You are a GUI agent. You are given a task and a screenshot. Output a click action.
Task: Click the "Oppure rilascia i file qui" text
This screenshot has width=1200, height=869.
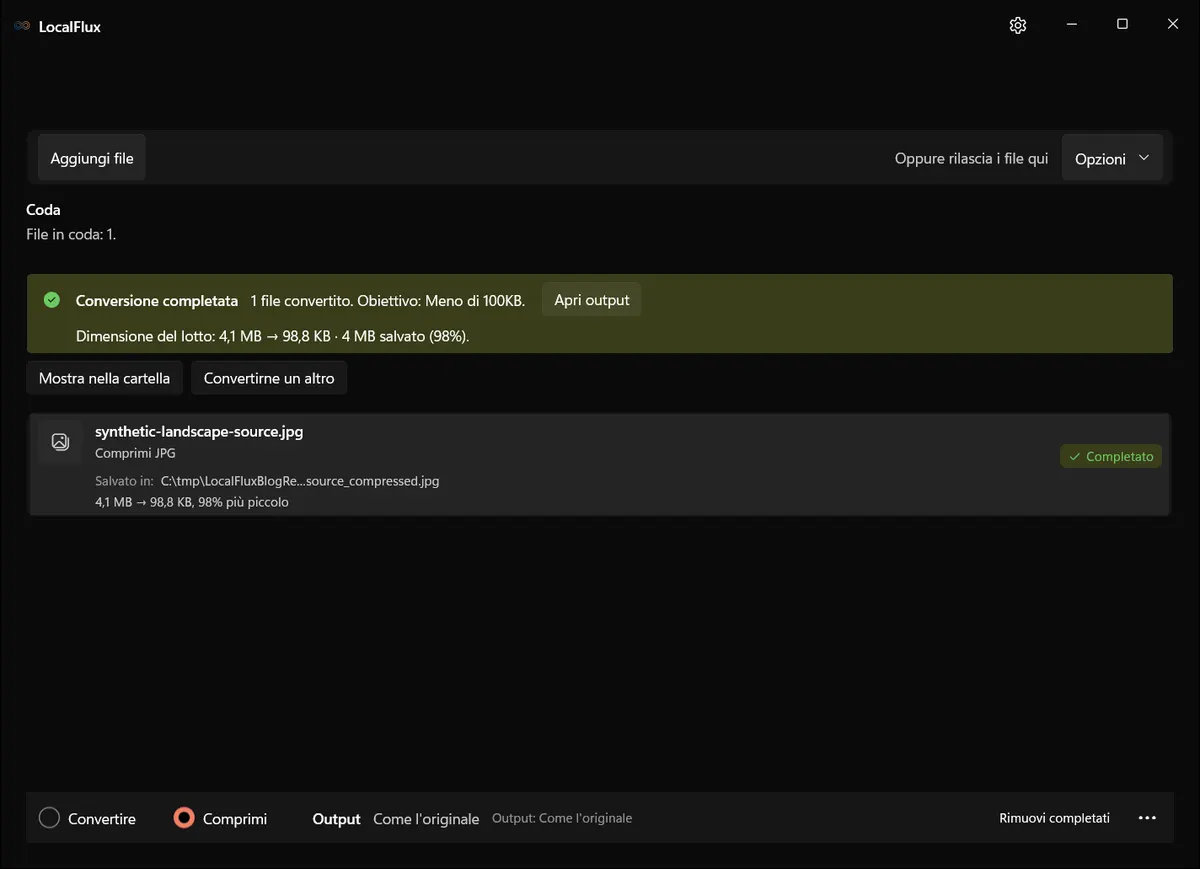(972, 159)
